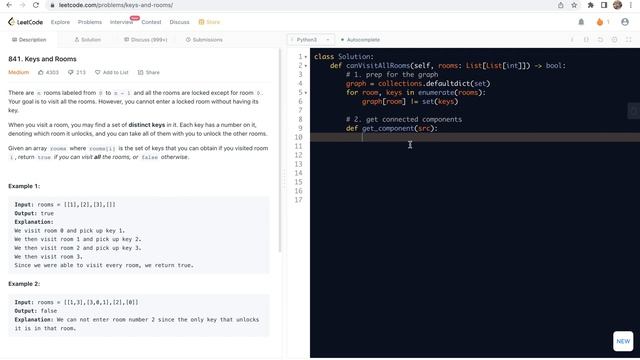Open the Python3 language dropdown
This screenshot has height=360, width=640.
(x=311, y=40)
